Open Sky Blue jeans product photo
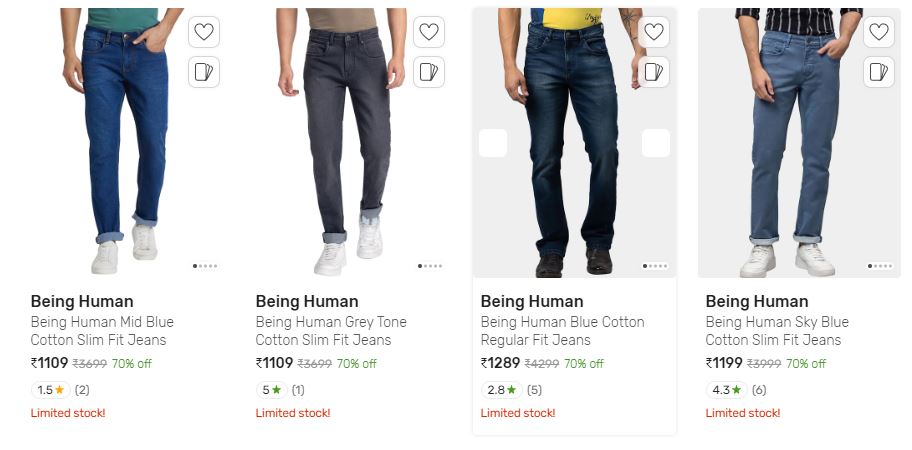Screen dimensions: 912x450 tap(799, 142)
